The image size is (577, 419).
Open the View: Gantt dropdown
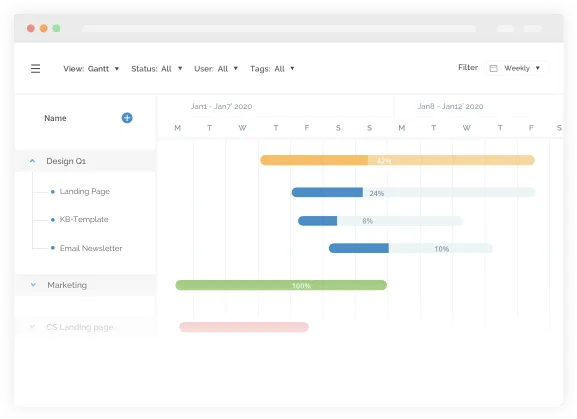coord(91,68)
